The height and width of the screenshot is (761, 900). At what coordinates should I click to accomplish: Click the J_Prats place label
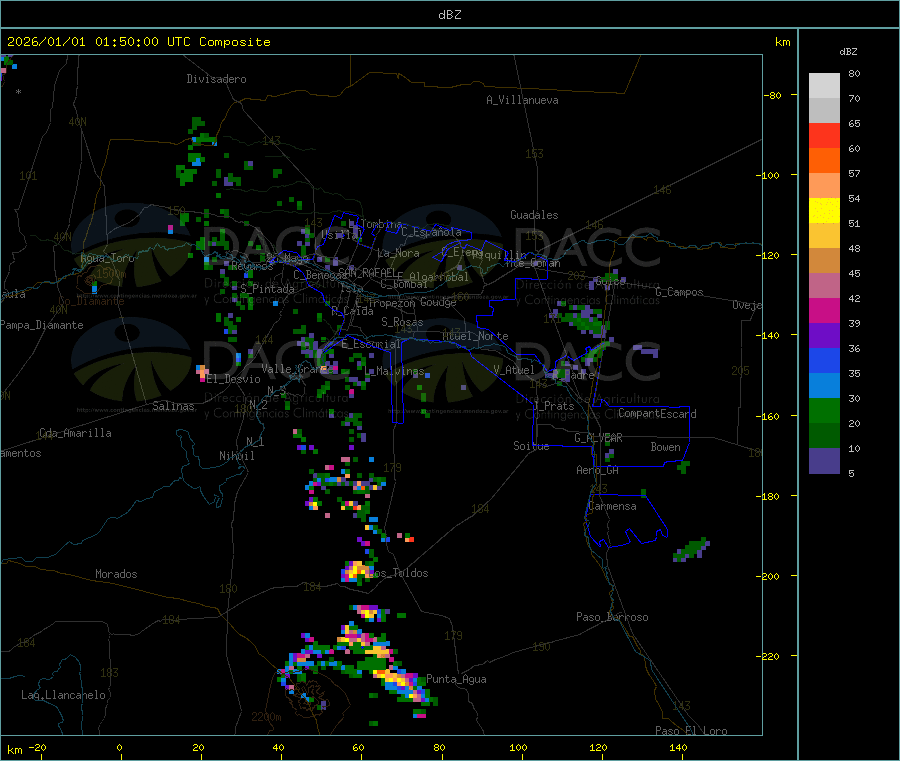[x=554, y=405]
